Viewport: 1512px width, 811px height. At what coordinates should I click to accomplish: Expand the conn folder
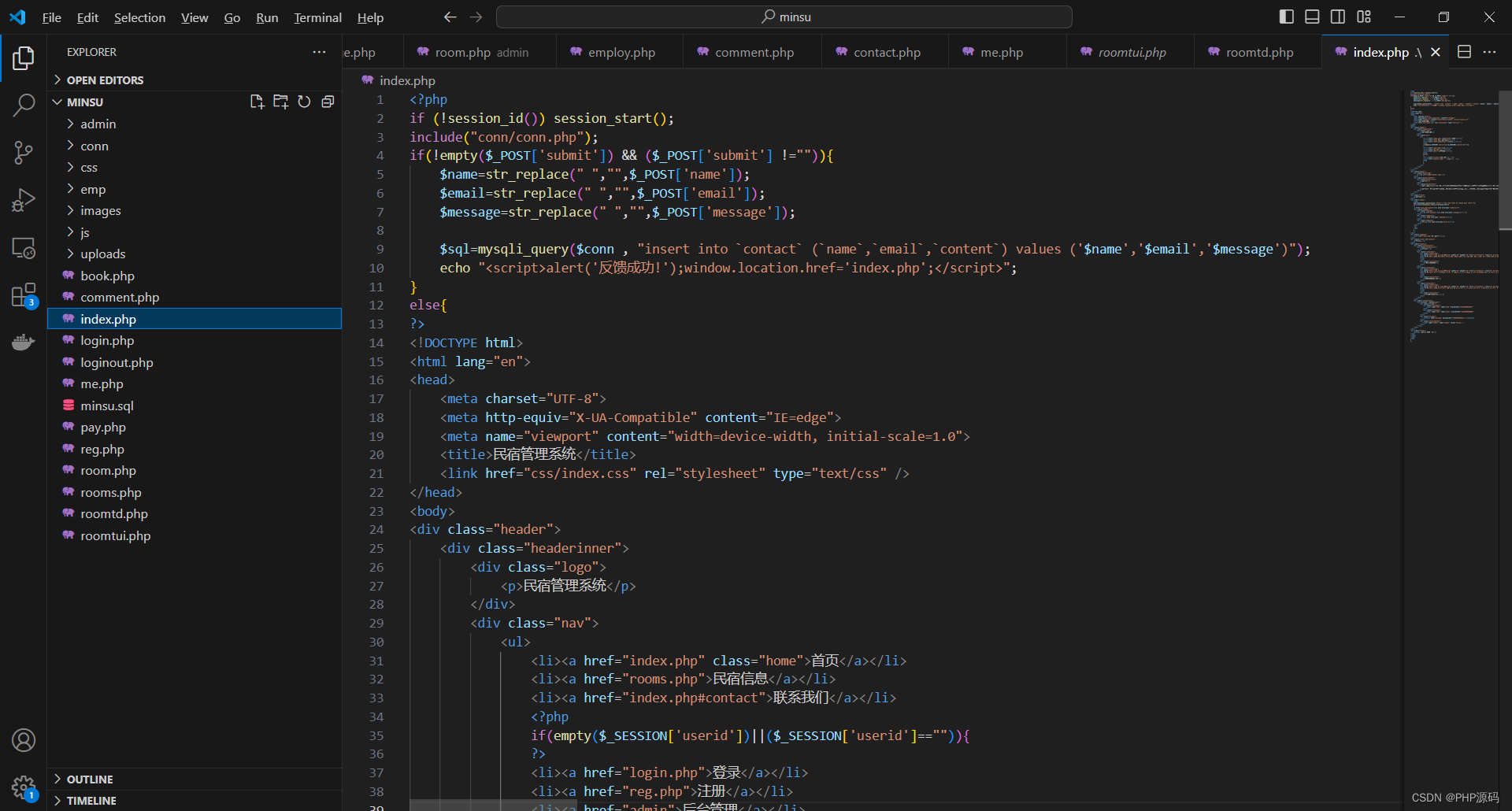click(x=194, y=146)
